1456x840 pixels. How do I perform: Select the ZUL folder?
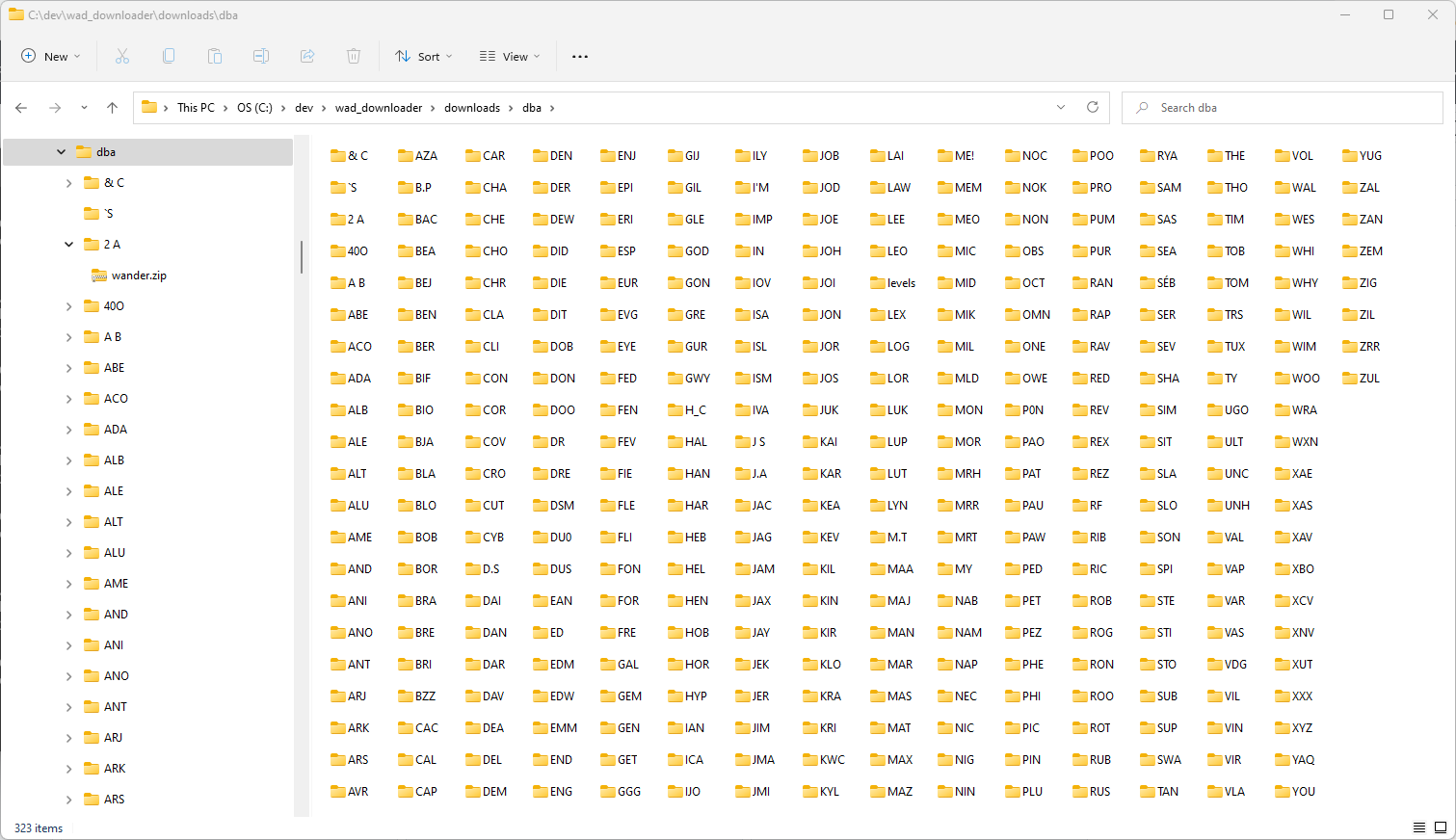coord(1361,379)
